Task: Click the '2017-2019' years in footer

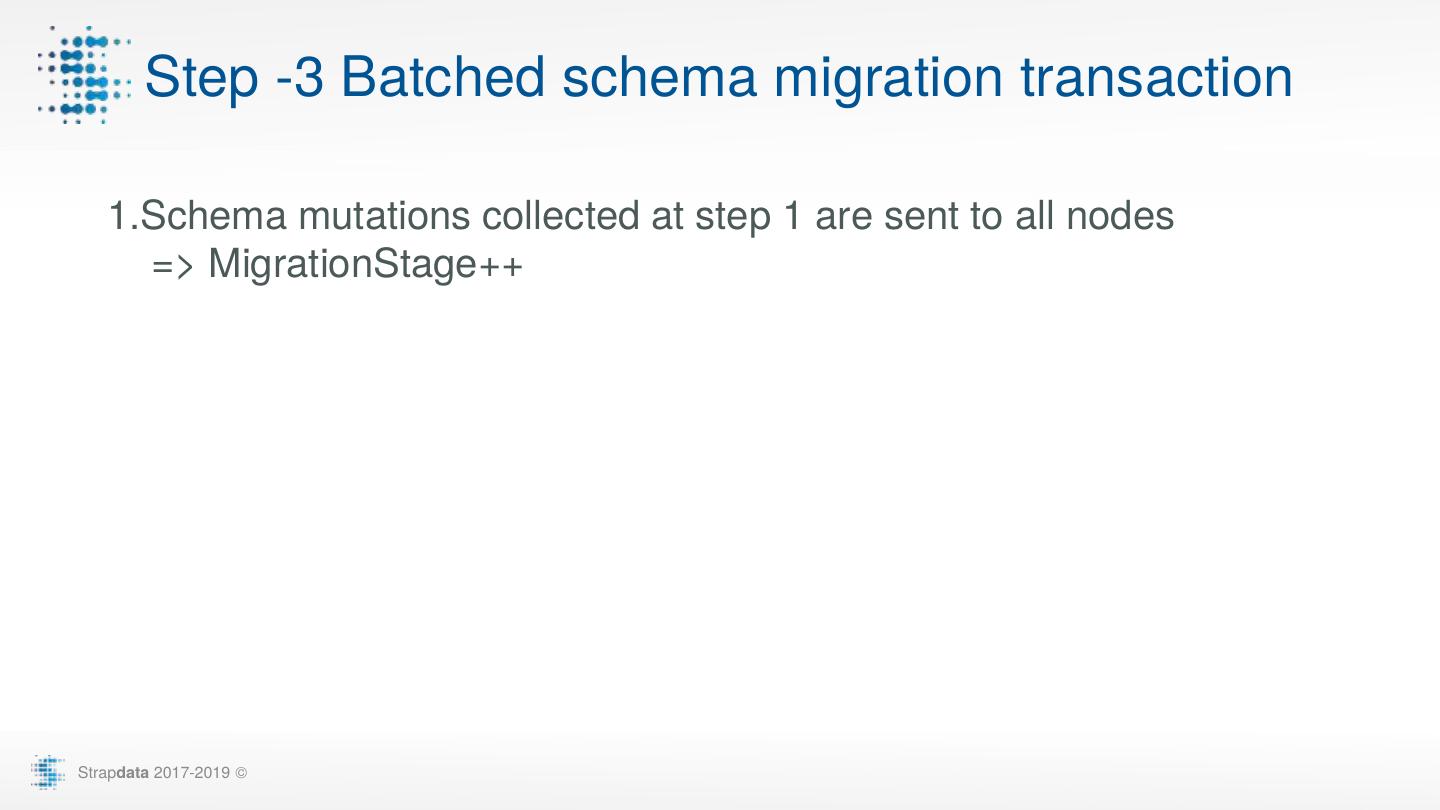Action: pyautogui.click(x=191, y=773)
